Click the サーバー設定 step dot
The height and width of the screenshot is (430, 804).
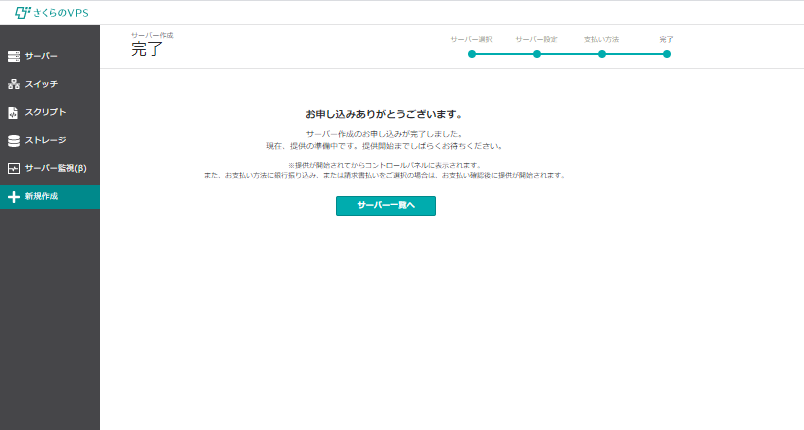537,54
